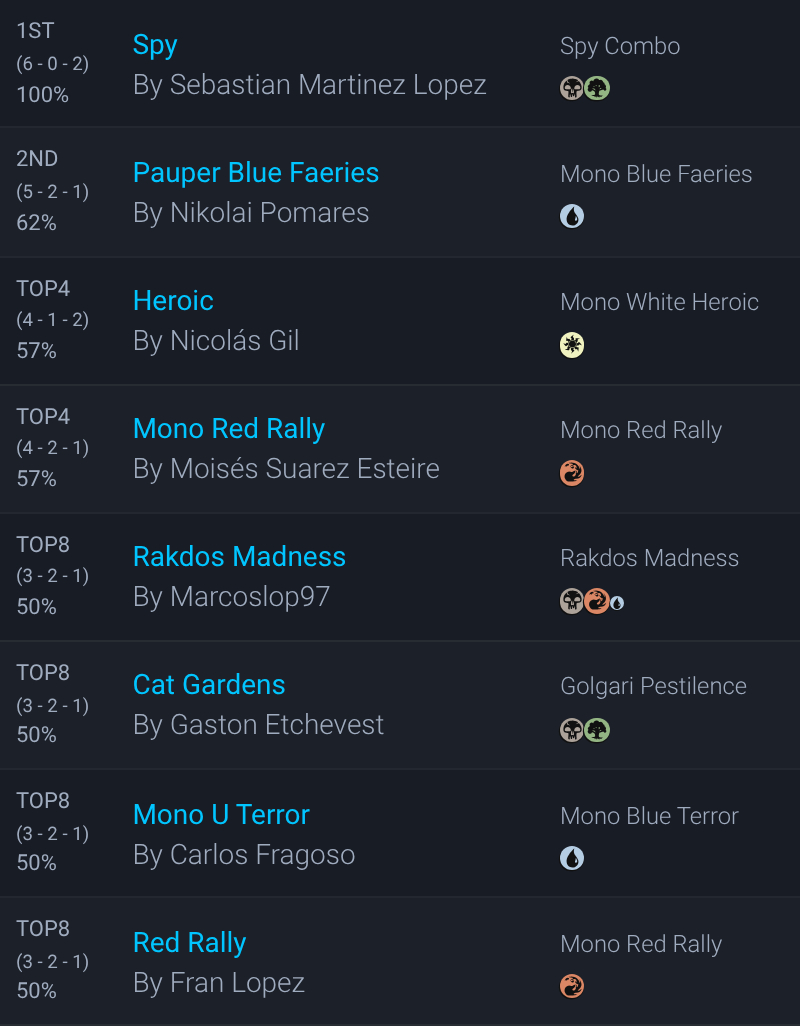Click the Golgari Pestilence archetype label
The height and width of the screenshot is (1026, 800).
click(653, 686)
